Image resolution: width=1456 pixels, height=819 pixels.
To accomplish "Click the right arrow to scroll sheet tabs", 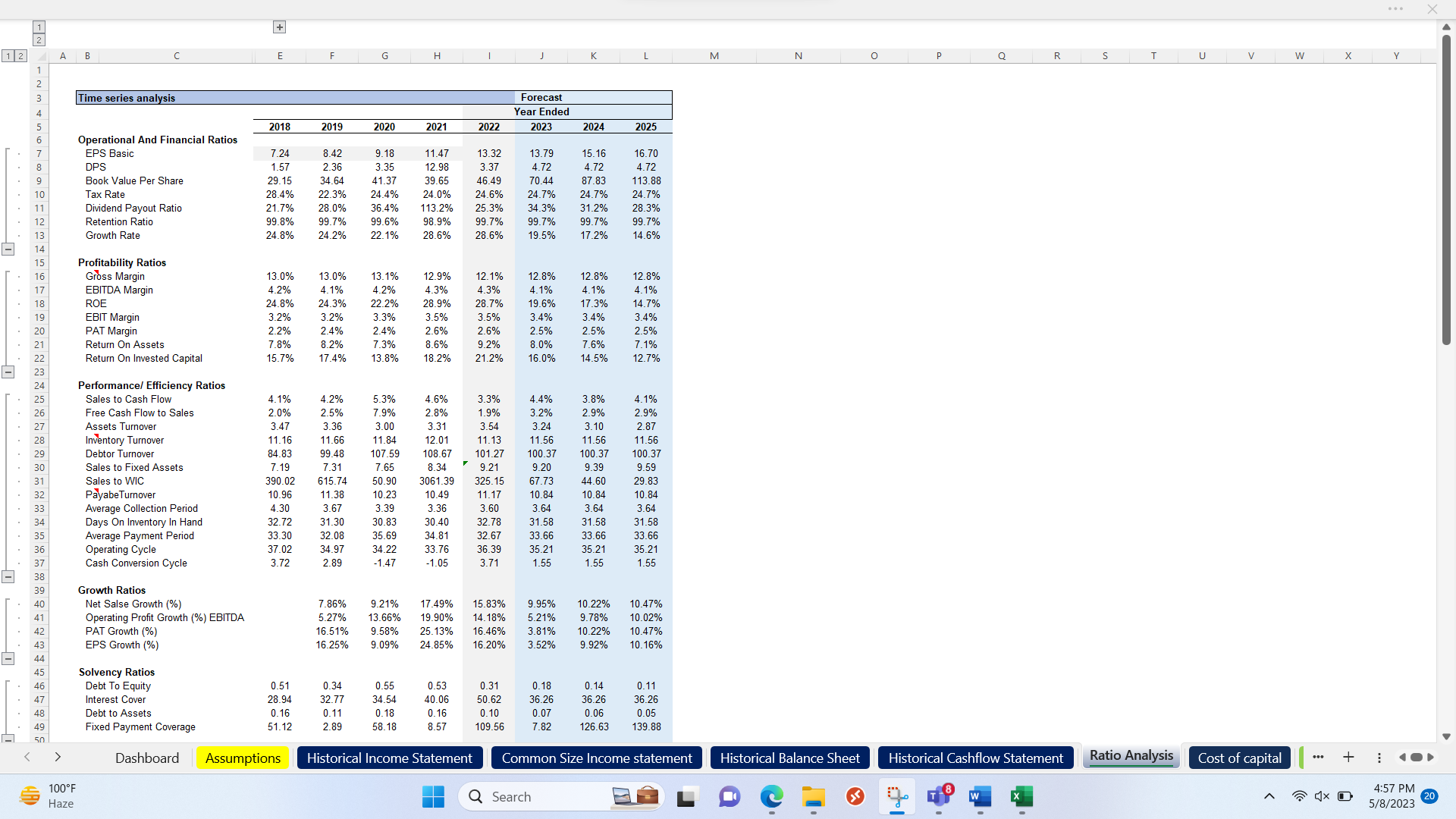I will point(1430,757).
